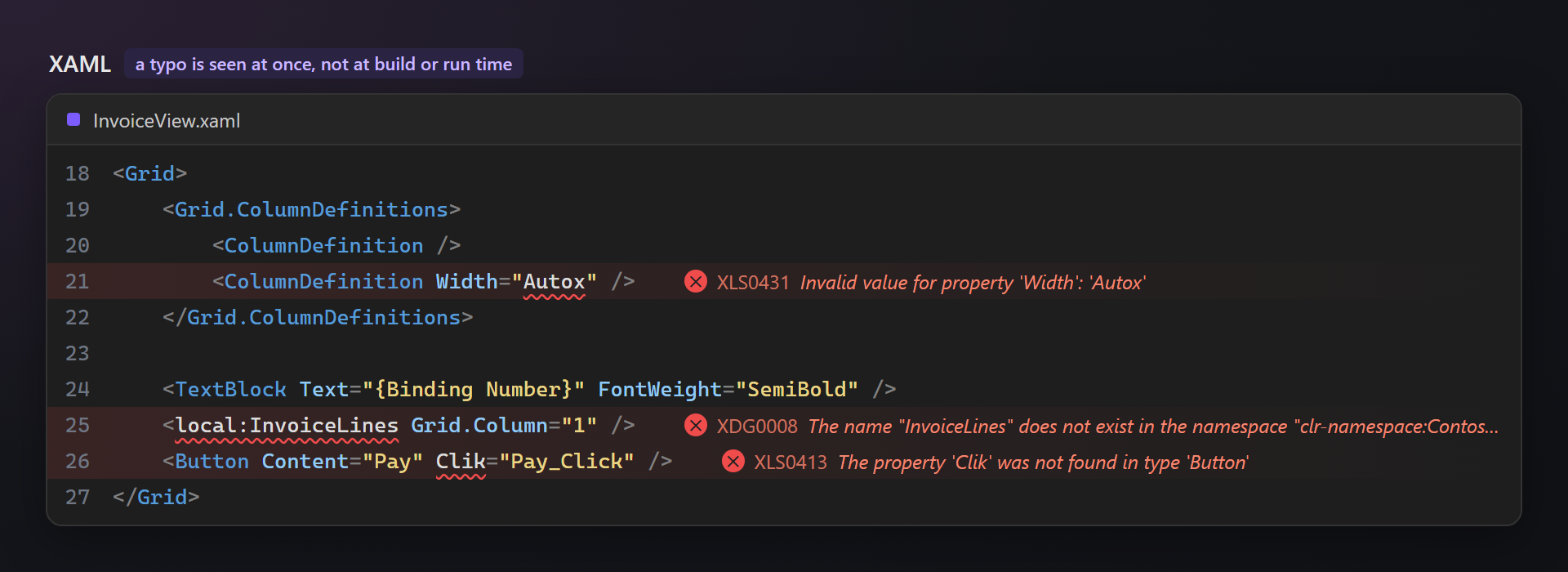Click the 'a typo is seen at once' caption badge

(x=323, y=64)
